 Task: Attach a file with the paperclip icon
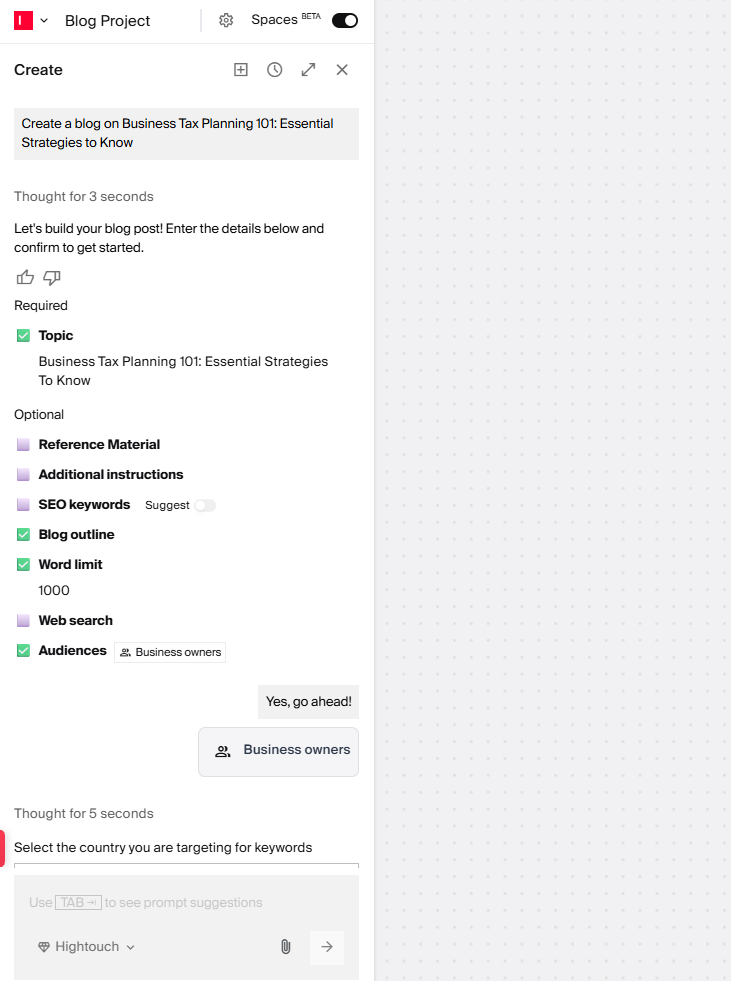tap(285, 947)
